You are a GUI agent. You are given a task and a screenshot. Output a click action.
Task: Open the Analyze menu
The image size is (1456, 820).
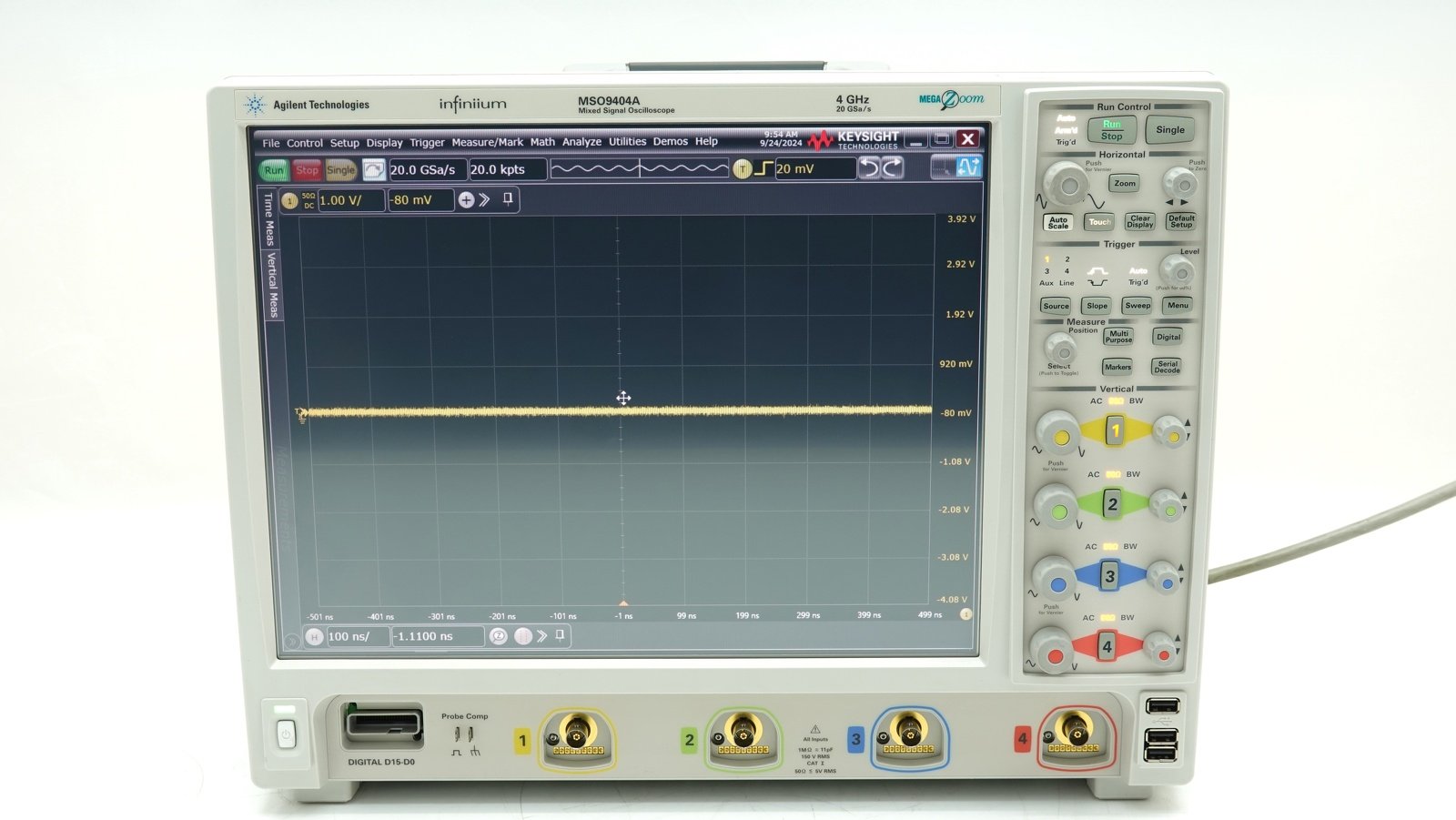point(582,142)
